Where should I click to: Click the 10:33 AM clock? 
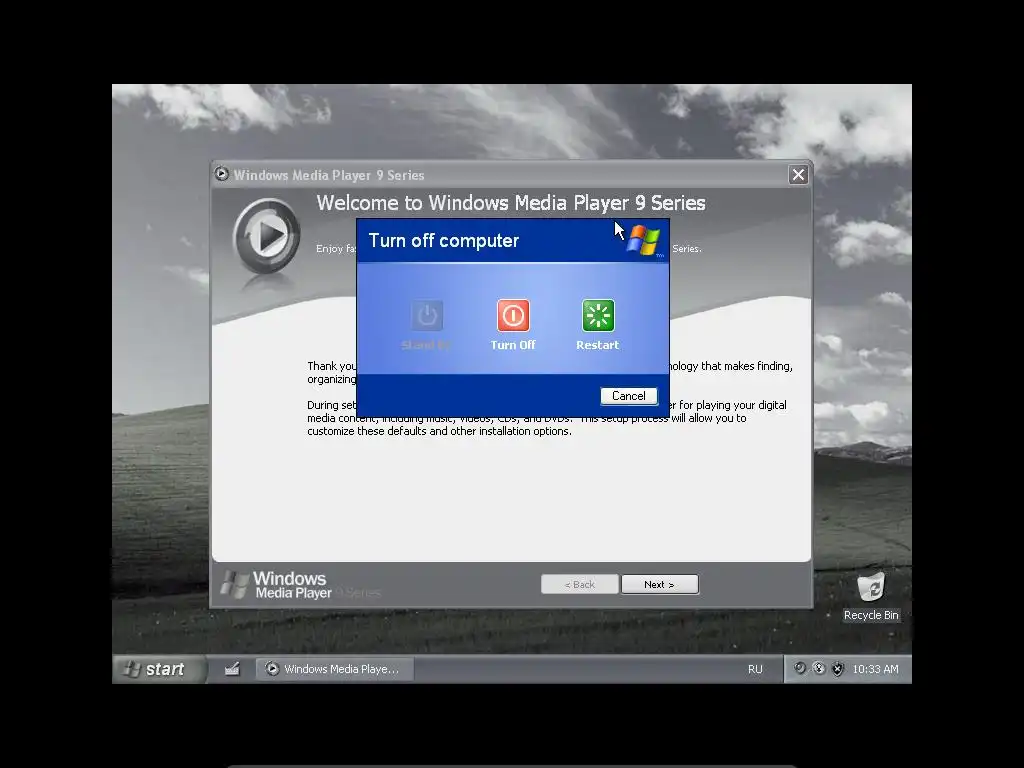tap(875, 669)
